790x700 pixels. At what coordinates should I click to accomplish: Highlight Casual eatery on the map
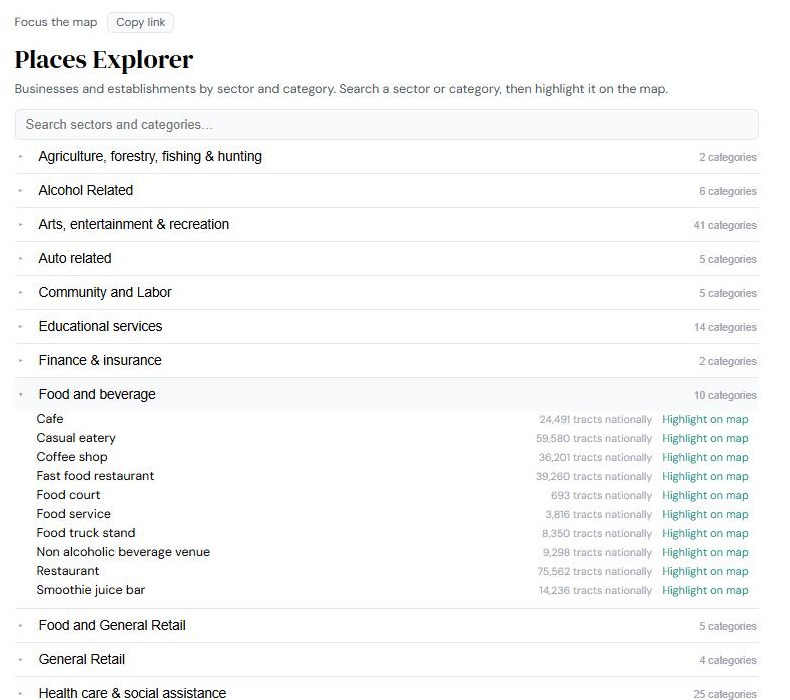click(x=705, y=438)
